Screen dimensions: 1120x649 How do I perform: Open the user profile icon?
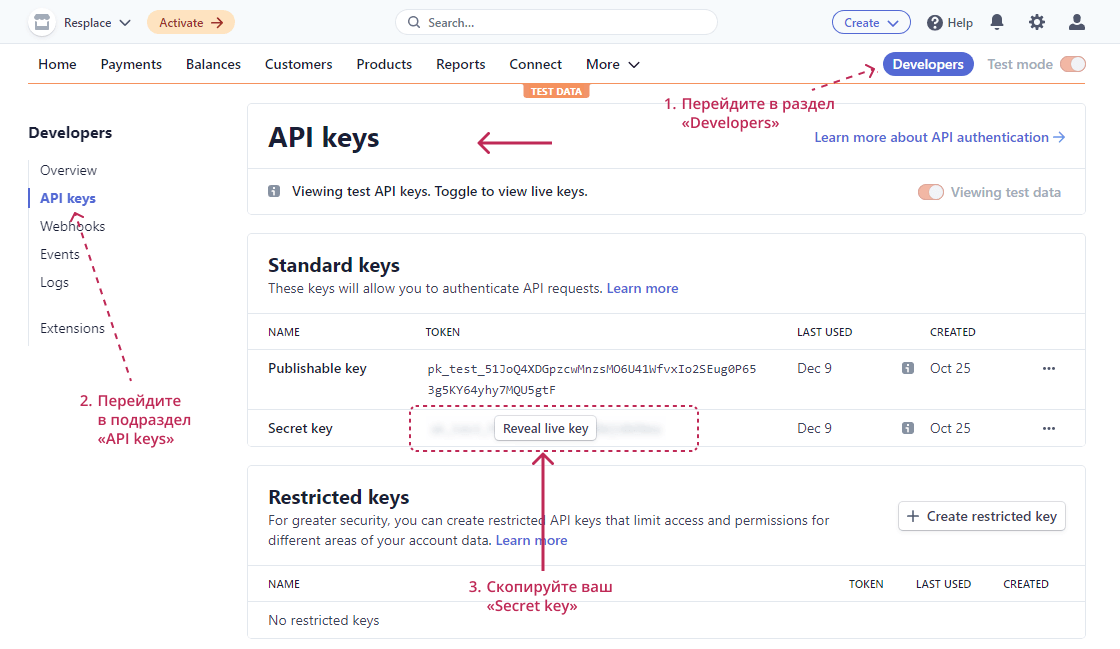(x=1077, y=22)
